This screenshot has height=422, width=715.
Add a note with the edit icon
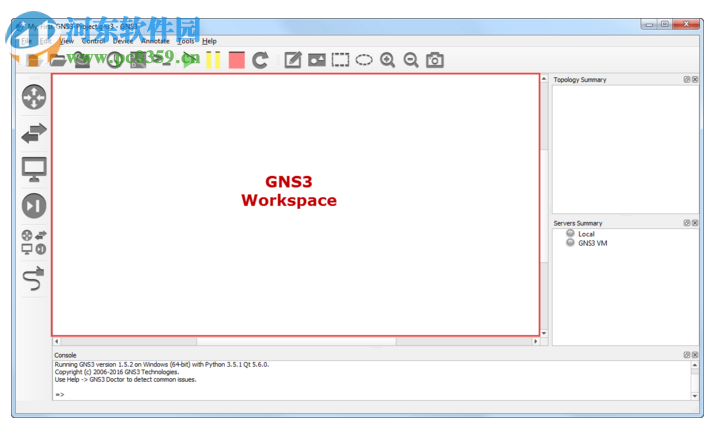[x=293, y=60]
